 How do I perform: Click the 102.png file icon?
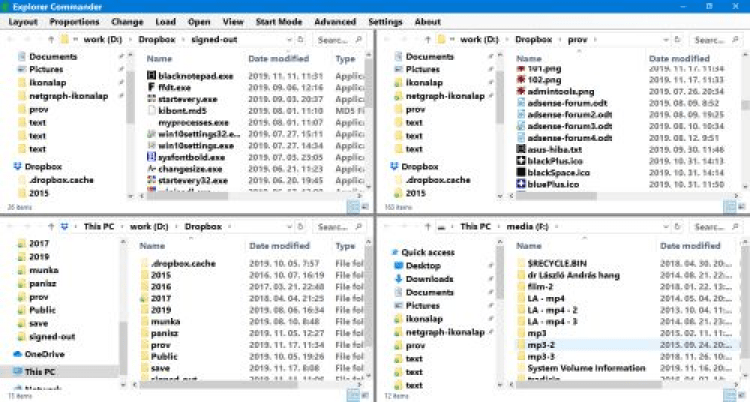pyautogui.click(x=521, y=79)
